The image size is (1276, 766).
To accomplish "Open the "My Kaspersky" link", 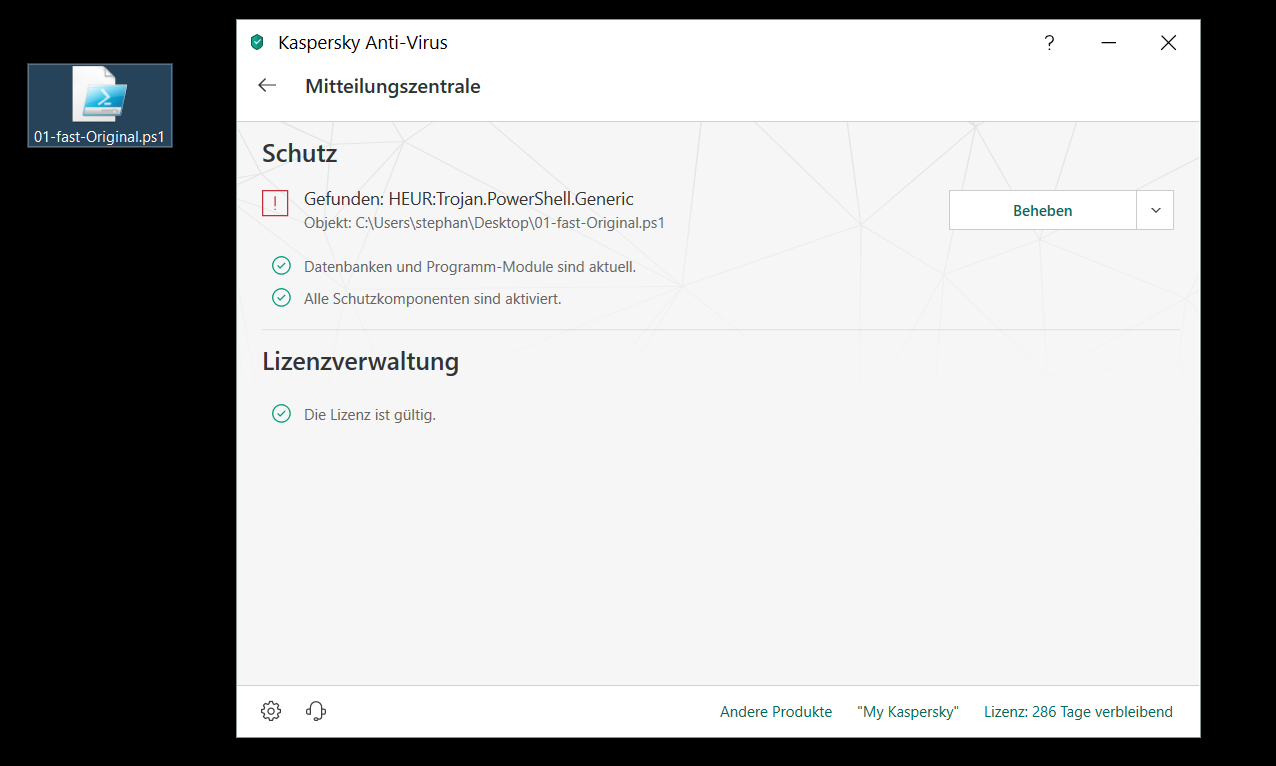I will pos(908,712).
